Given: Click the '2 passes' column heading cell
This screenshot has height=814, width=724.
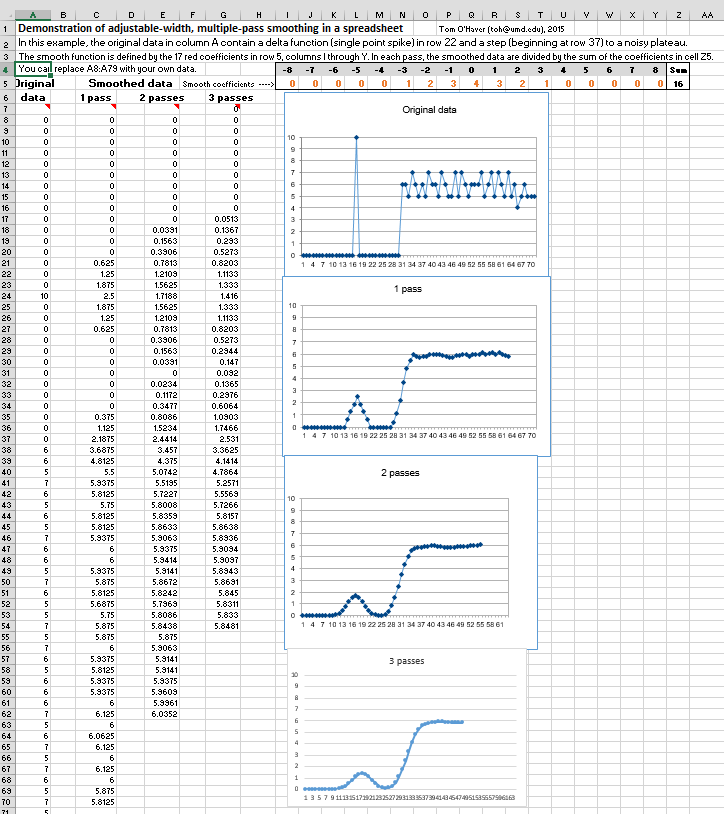Looking at the screenshot, I should coord(163,98).
